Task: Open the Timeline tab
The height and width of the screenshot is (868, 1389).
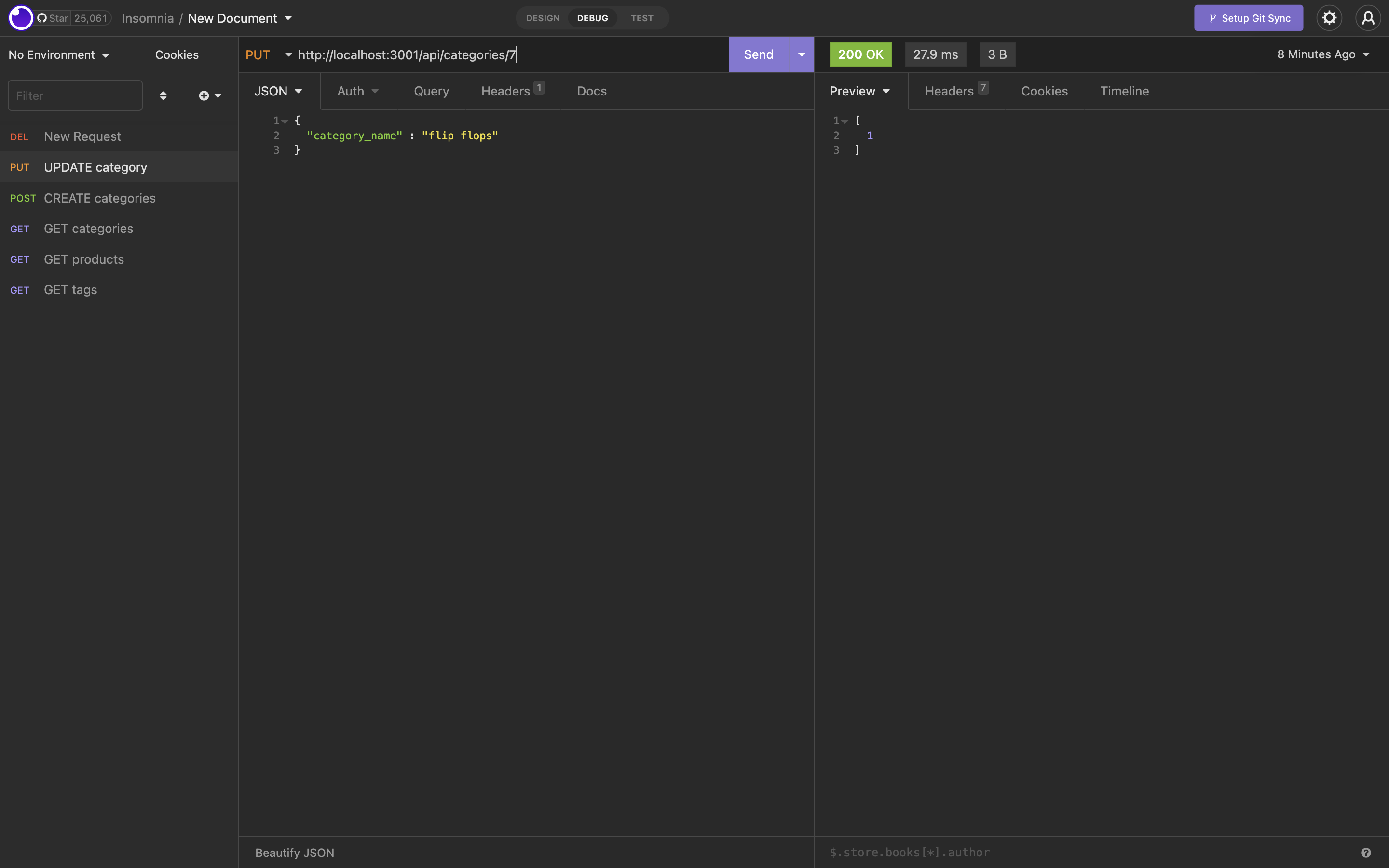Action: [1124, 91]
